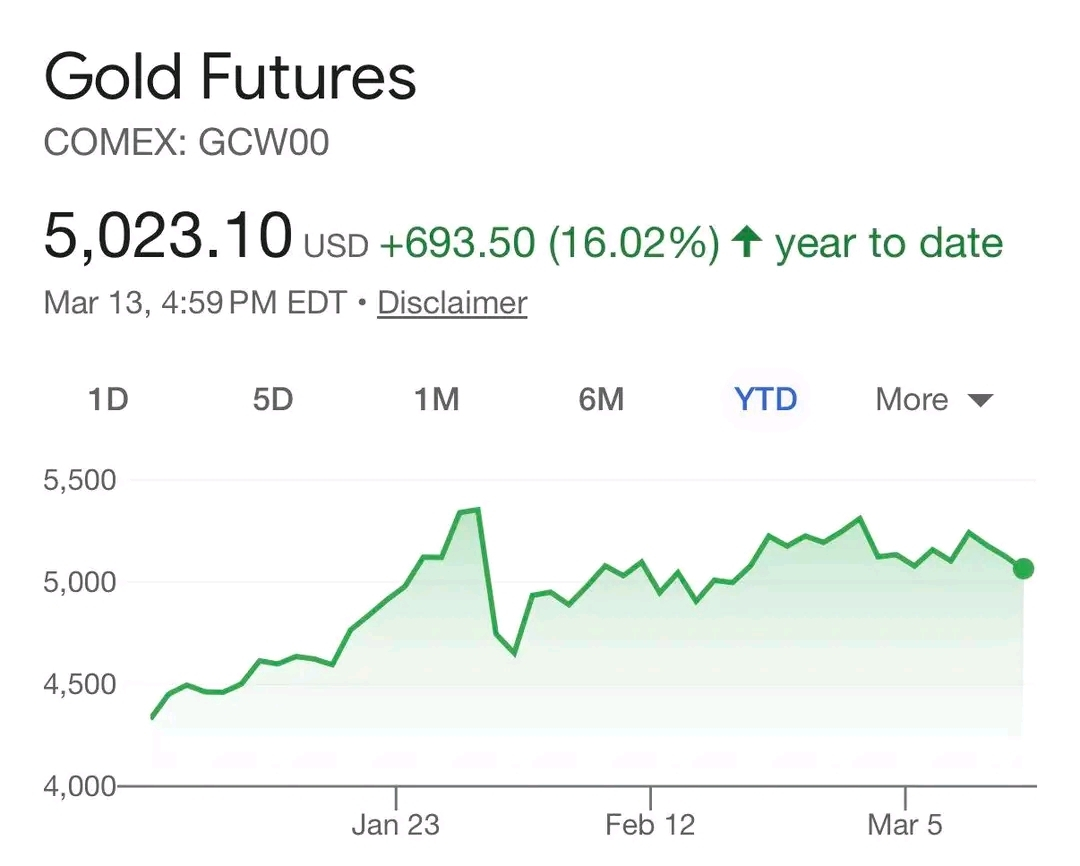
Task: Click the 4,000 price axis label
Action: [80, 787]
